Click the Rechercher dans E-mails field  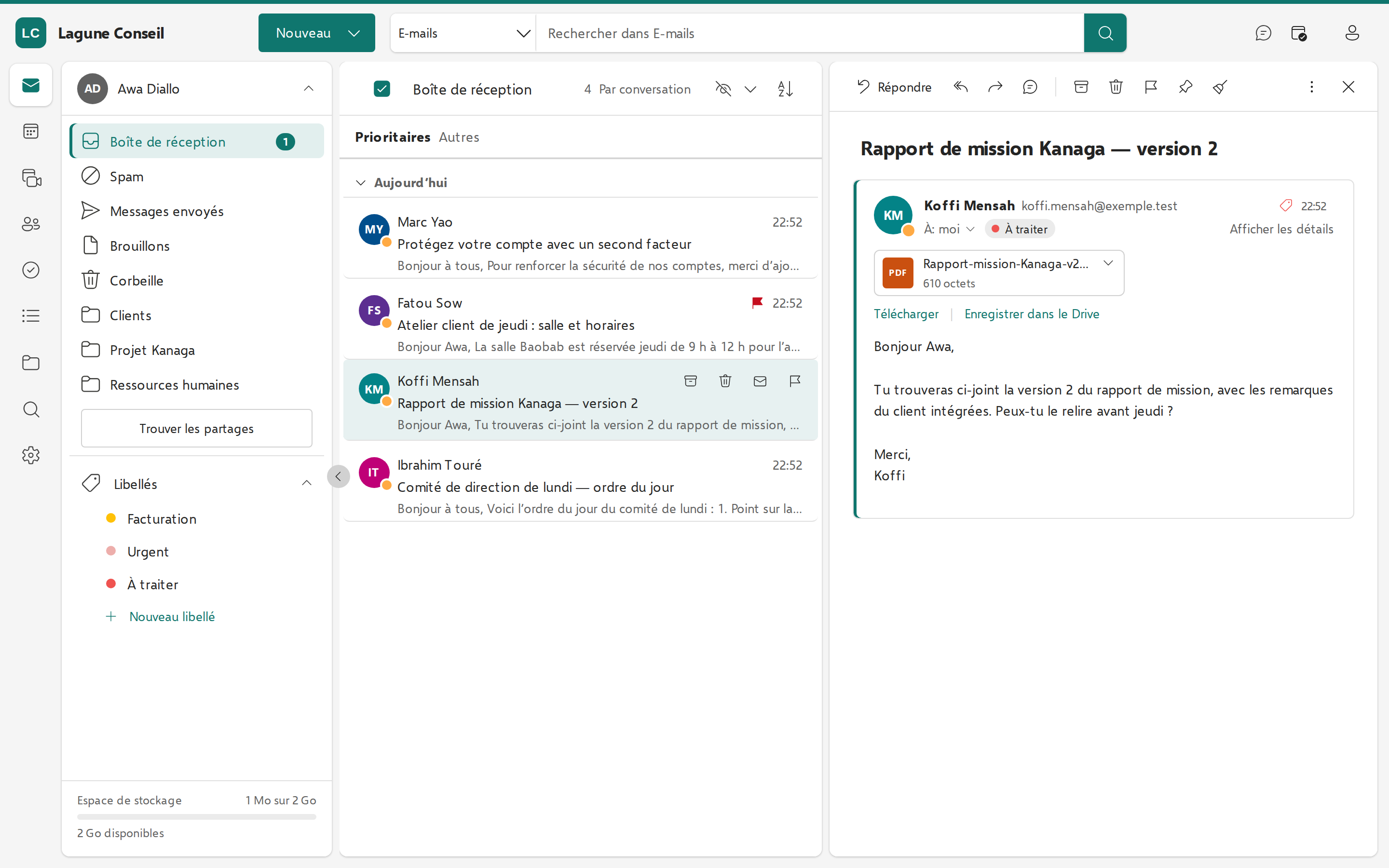click(x=809, y=33)
